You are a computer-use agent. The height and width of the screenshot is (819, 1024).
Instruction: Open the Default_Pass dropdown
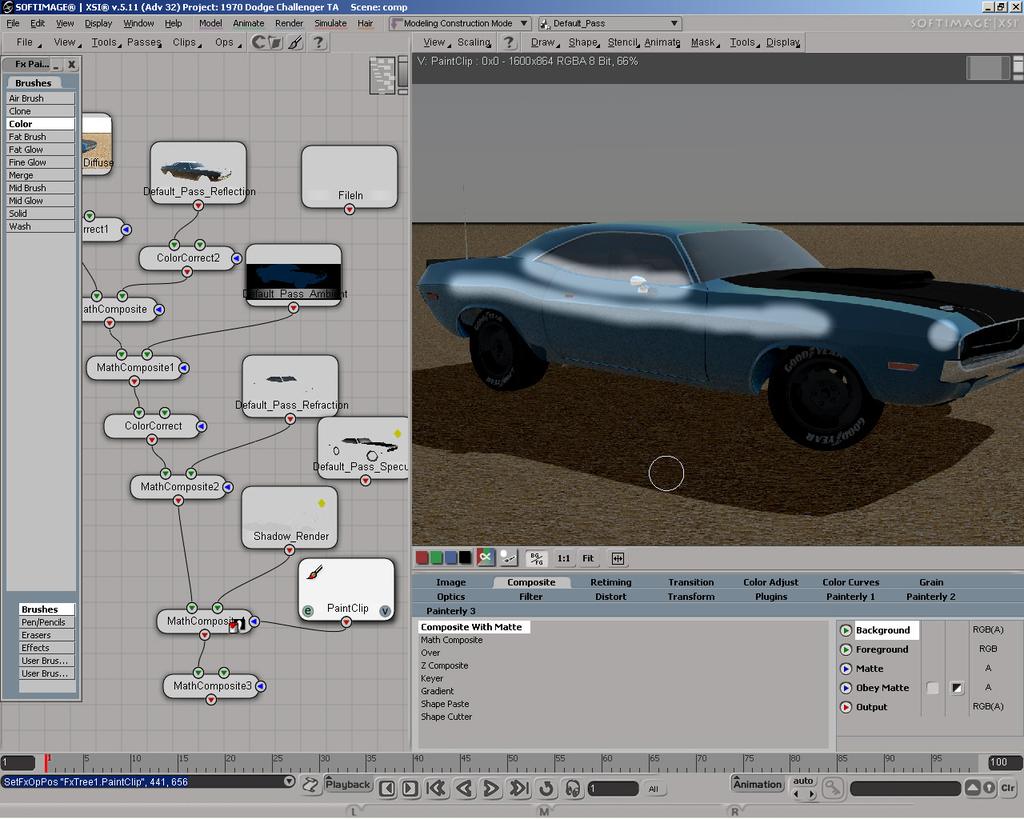click(x=609, y=24)
